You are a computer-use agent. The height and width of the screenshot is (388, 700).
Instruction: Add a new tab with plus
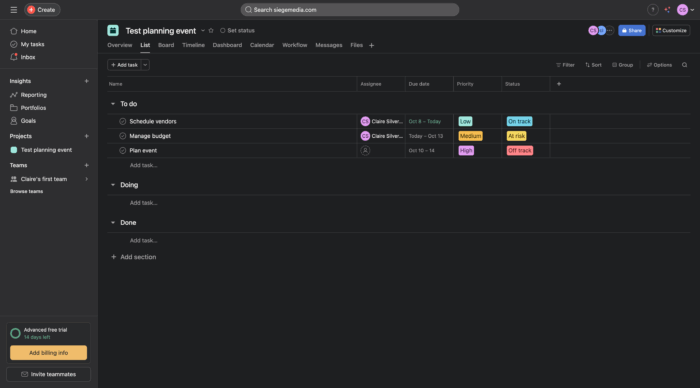(371, 46)
